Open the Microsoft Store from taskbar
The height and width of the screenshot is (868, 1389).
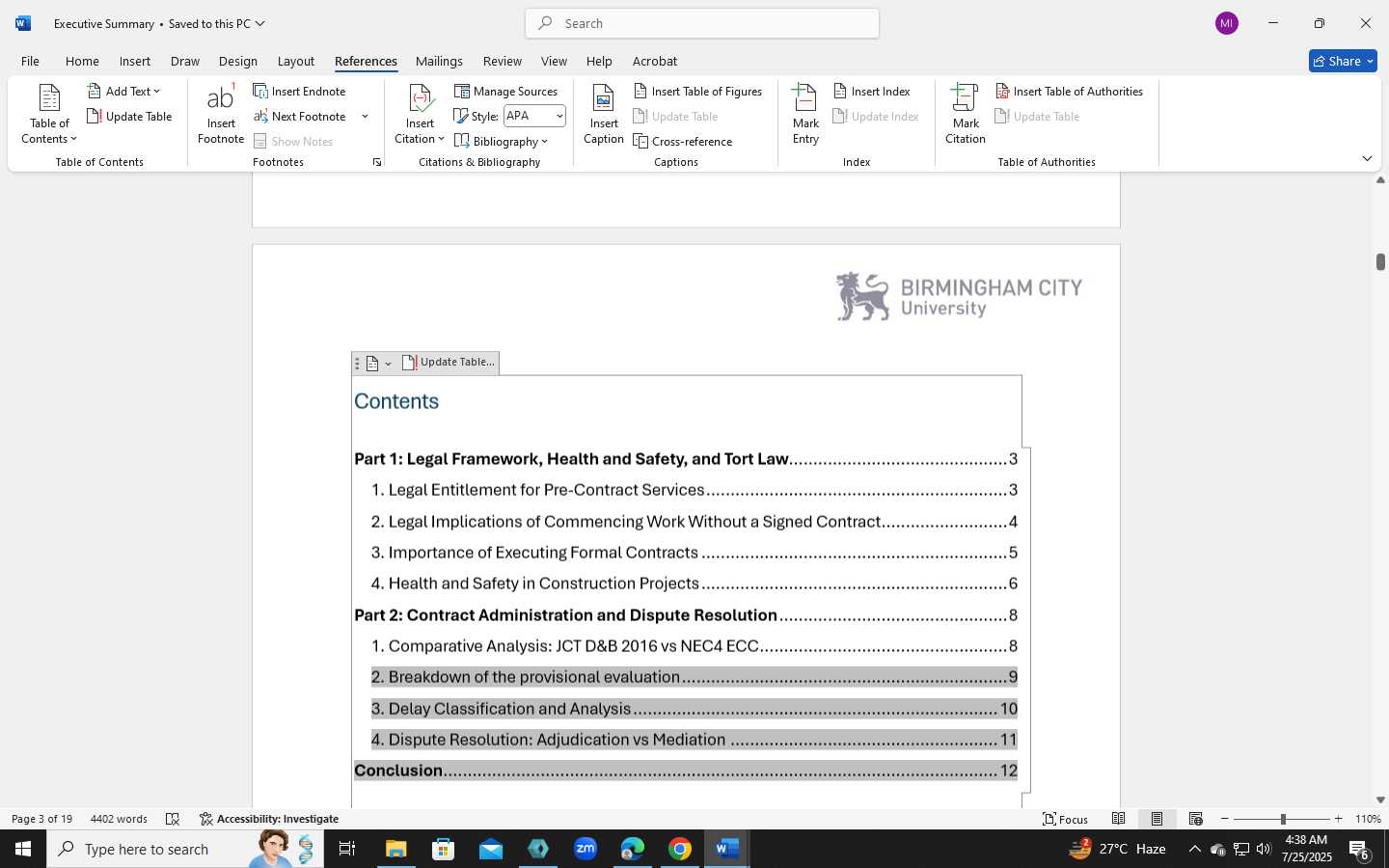pos(444,849)
